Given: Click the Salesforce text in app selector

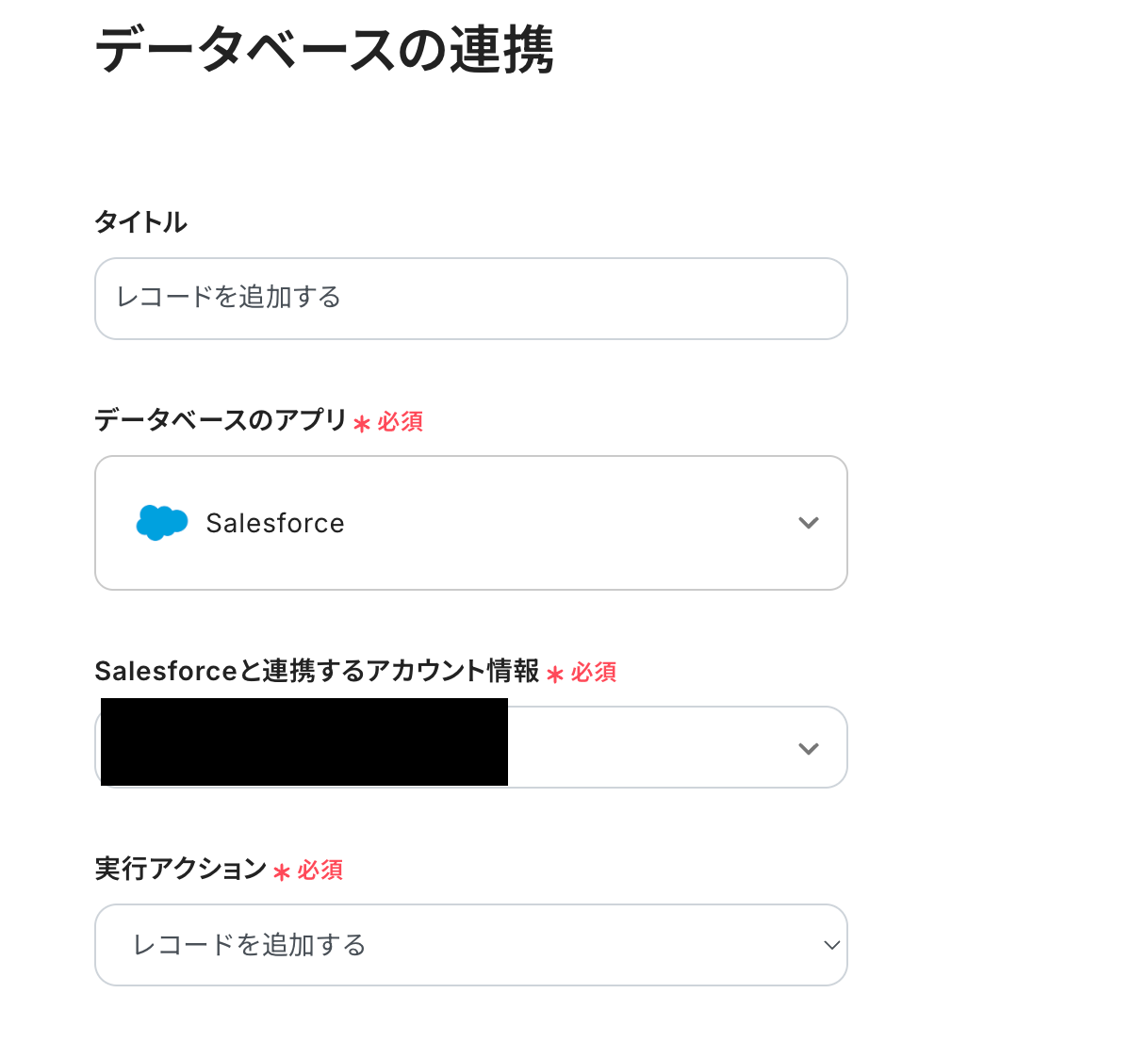Looking at the screenshot, I should [x=275, y=523].
